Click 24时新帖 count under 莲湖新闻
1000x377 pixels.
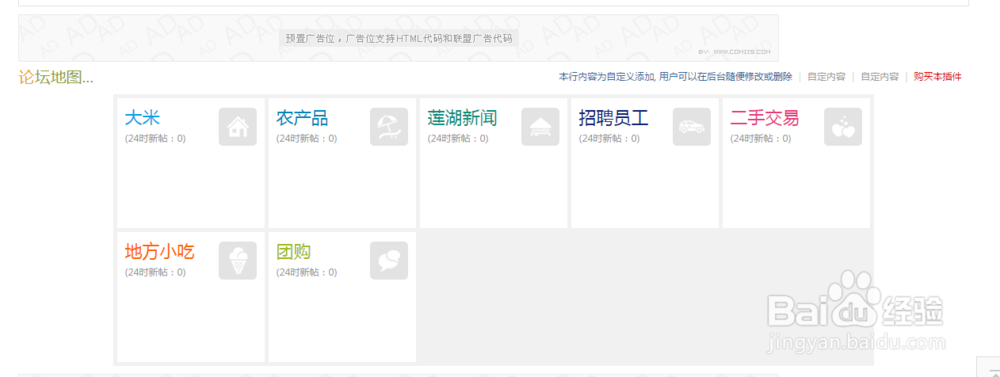(x=458, y=138)
